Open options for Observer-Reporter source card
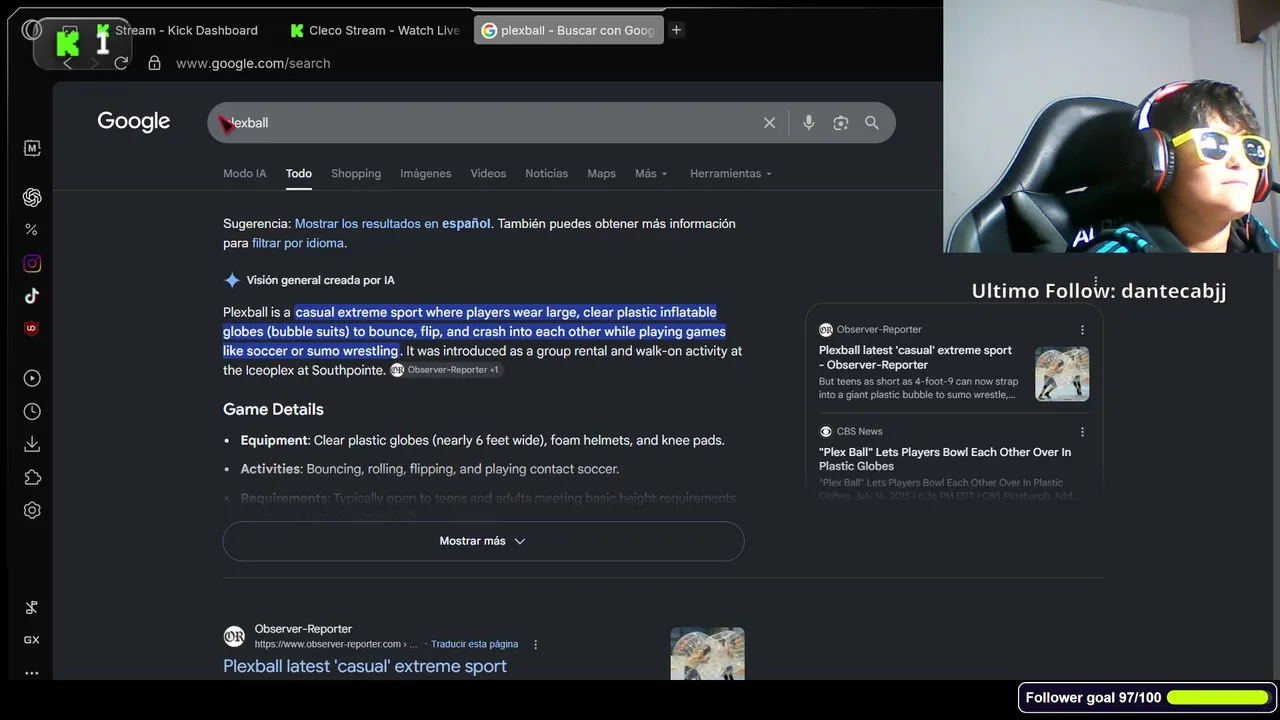 (x=1082, y=330)
